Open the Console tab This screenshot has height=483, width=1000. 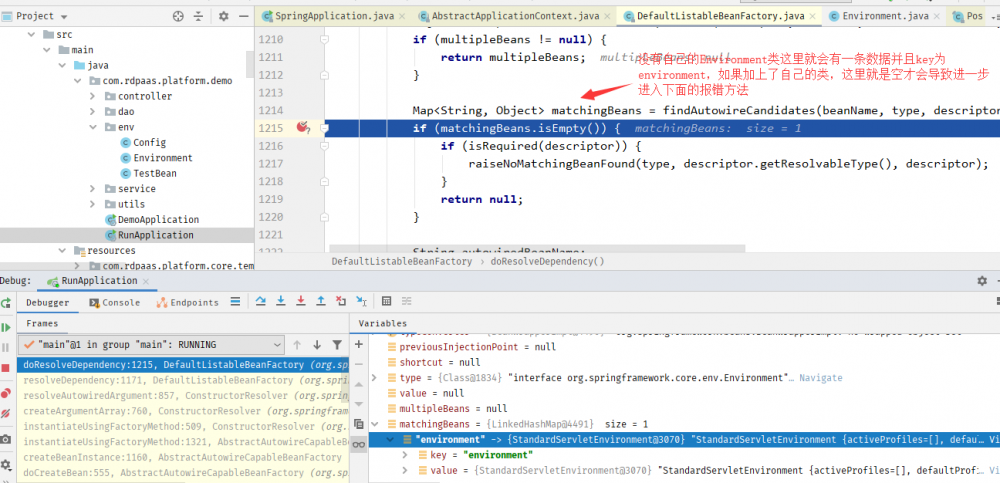[114, 302]
